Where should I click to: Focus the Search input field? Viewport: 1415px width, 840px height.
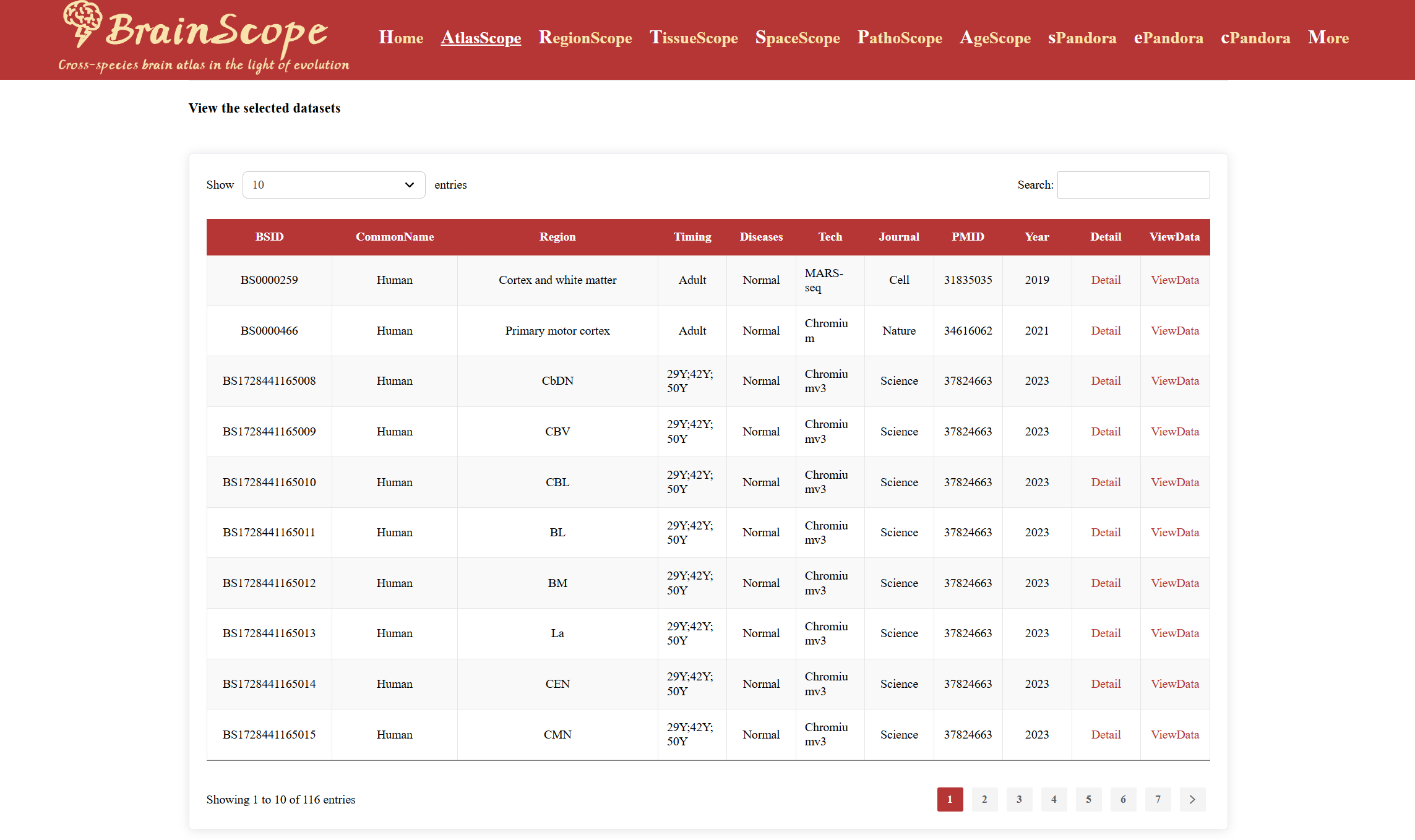[1133, 185]
